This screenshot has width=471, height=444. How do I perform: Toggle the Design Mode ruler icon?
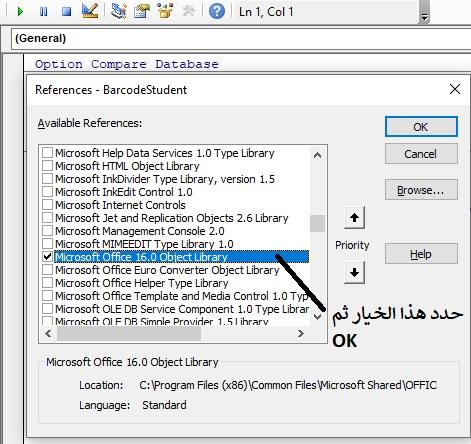[x=90, y=11]
